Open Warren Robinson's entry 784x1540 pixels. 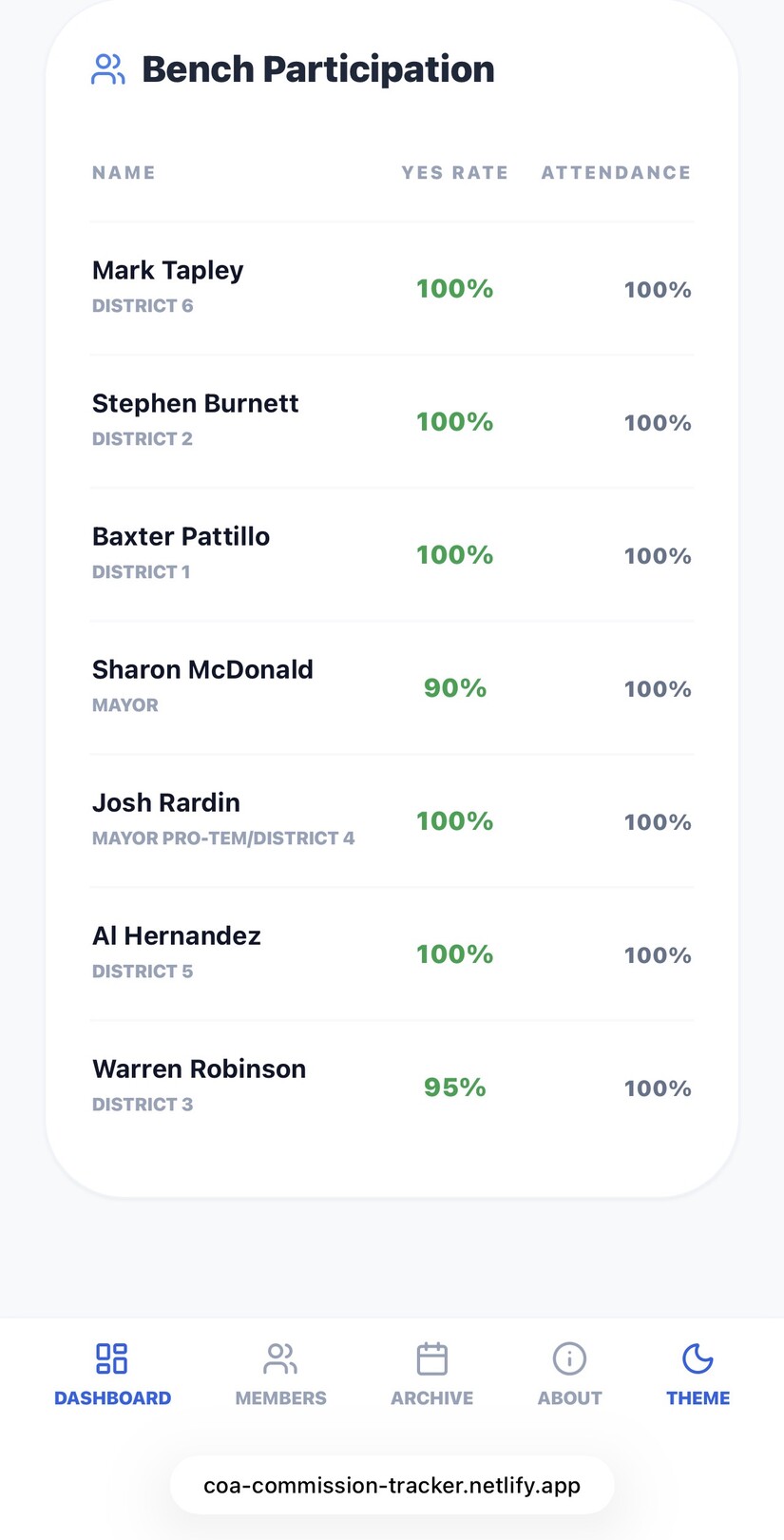click(199, 1069)
